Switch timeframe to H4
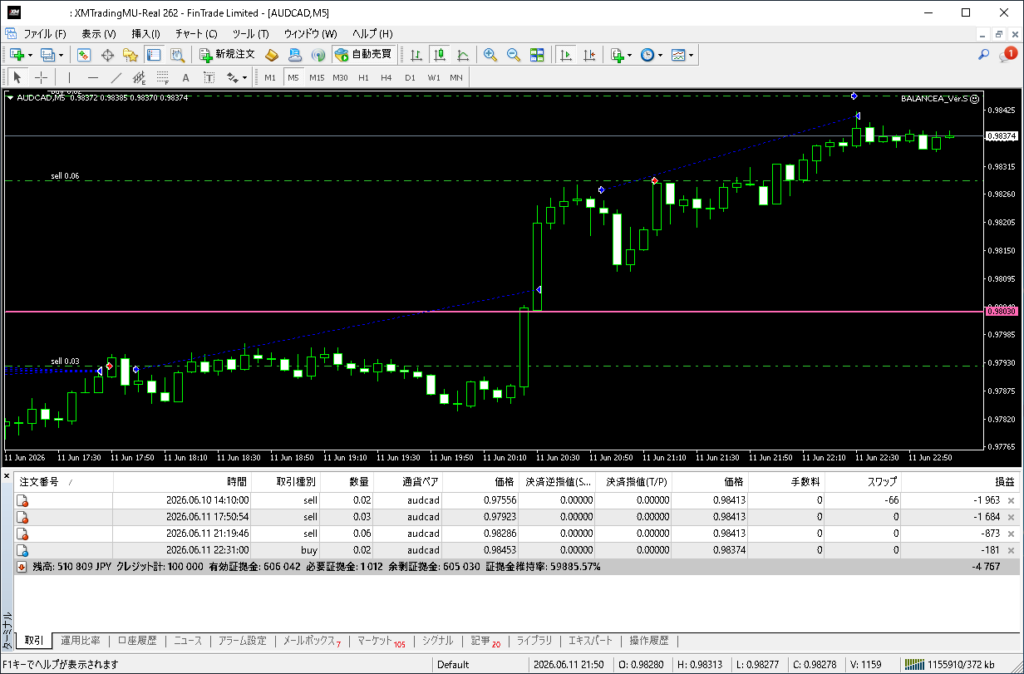1024x674 pixels. tap(387, 78)
